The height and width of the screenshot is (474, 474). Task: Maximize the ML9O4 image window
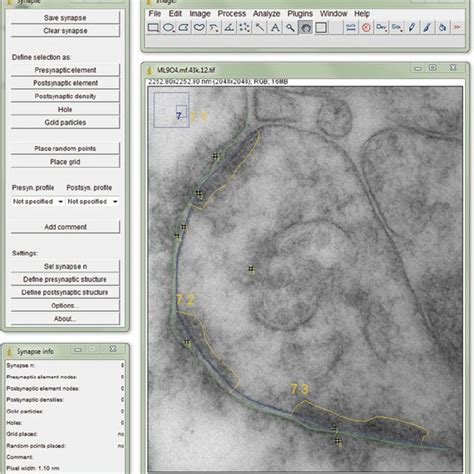click(433, 68)
